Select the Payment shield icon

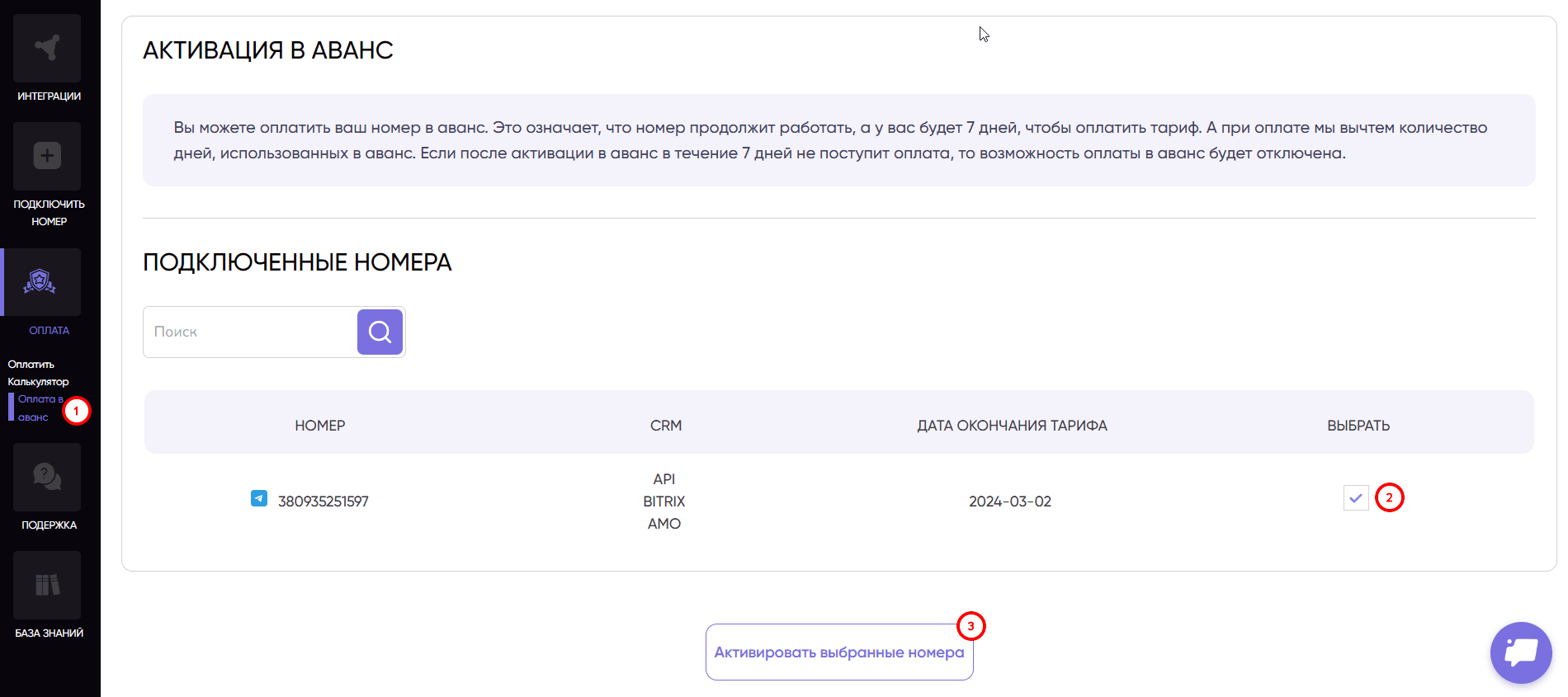[x=40, y=282]
